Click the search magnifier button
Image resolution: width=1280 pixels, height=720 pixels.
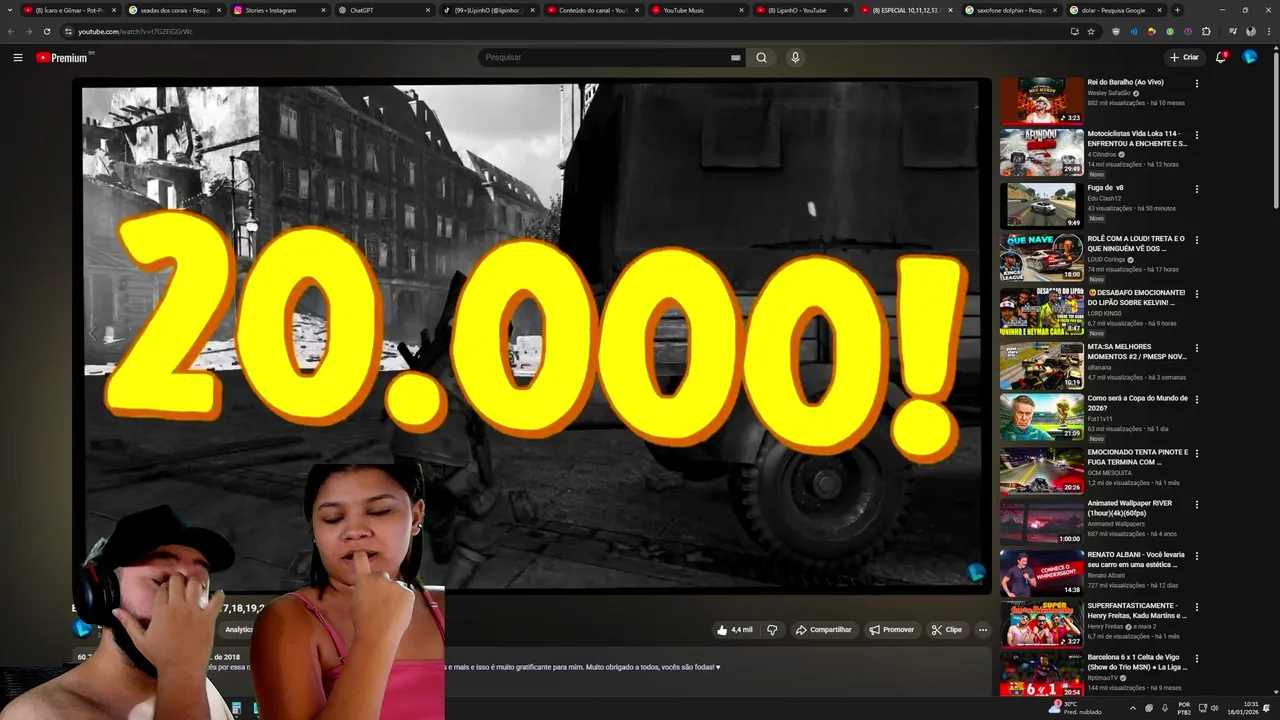click(x=761, y=57)
